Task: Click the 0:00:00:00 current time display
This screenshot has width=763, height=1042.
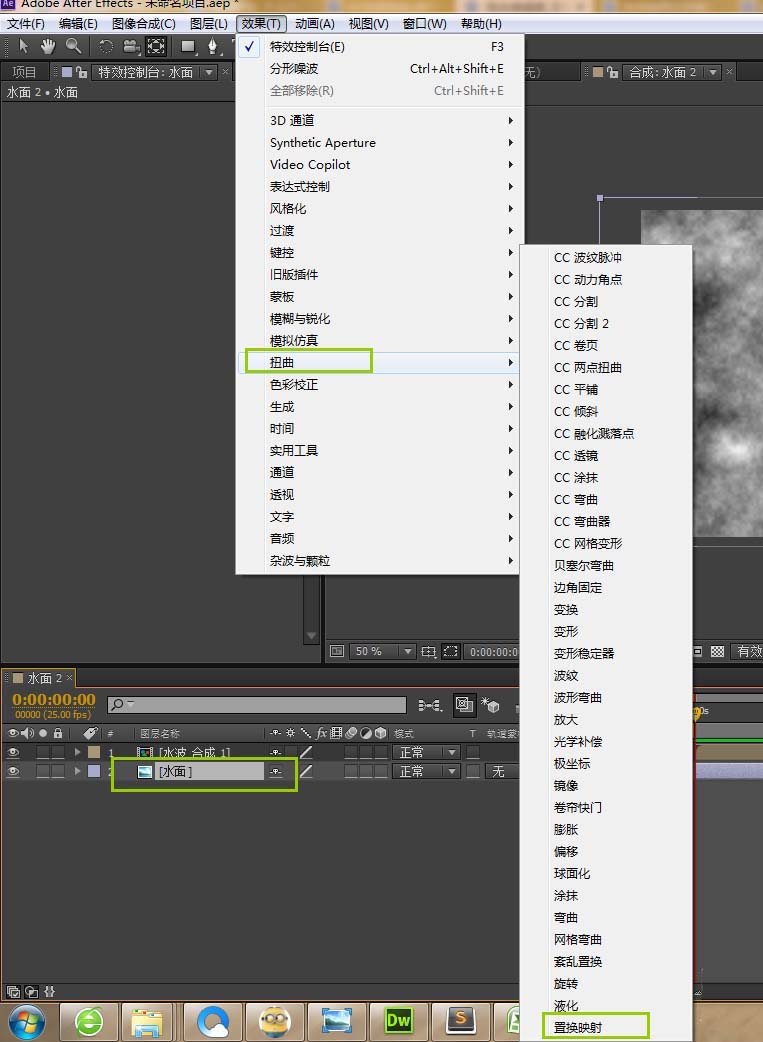Action: (54, 700)
